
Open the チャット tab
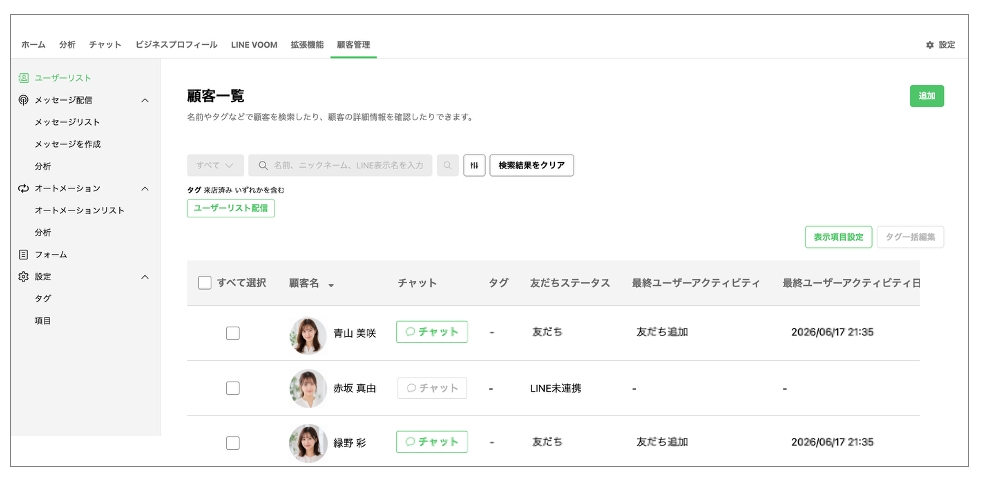[x=105, y=45]
